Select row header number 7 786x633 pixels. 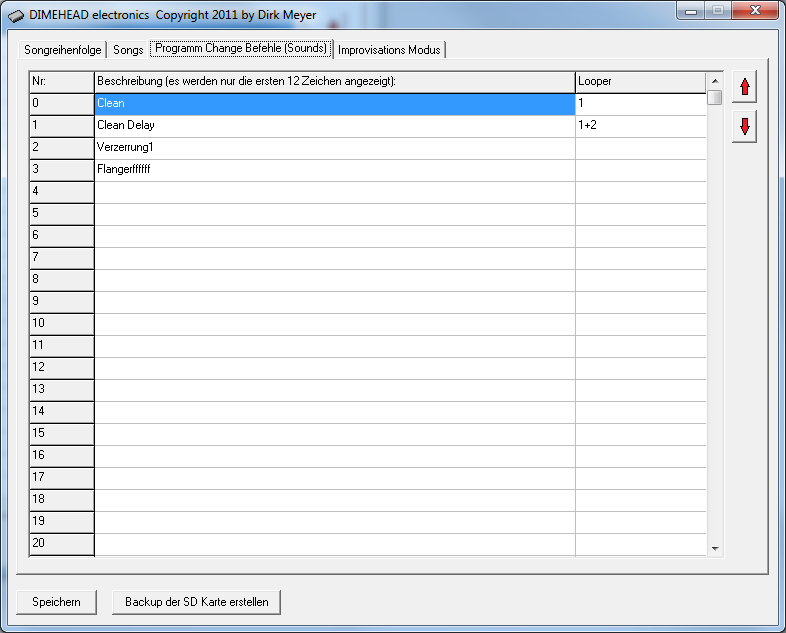pos(62,259)
